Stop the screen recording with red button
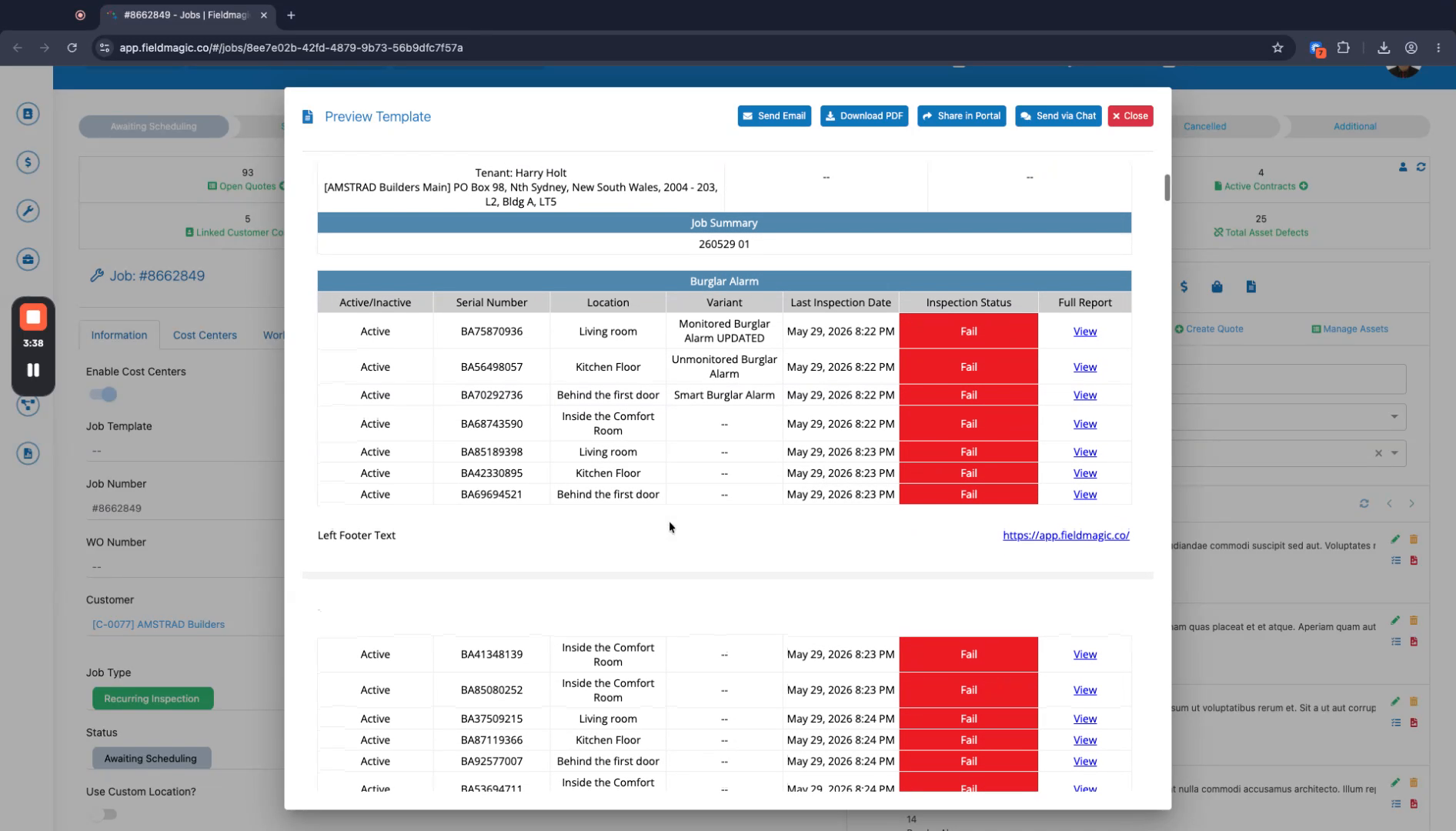Viewport: 1456px width, 831px height. tap(33, 317)
